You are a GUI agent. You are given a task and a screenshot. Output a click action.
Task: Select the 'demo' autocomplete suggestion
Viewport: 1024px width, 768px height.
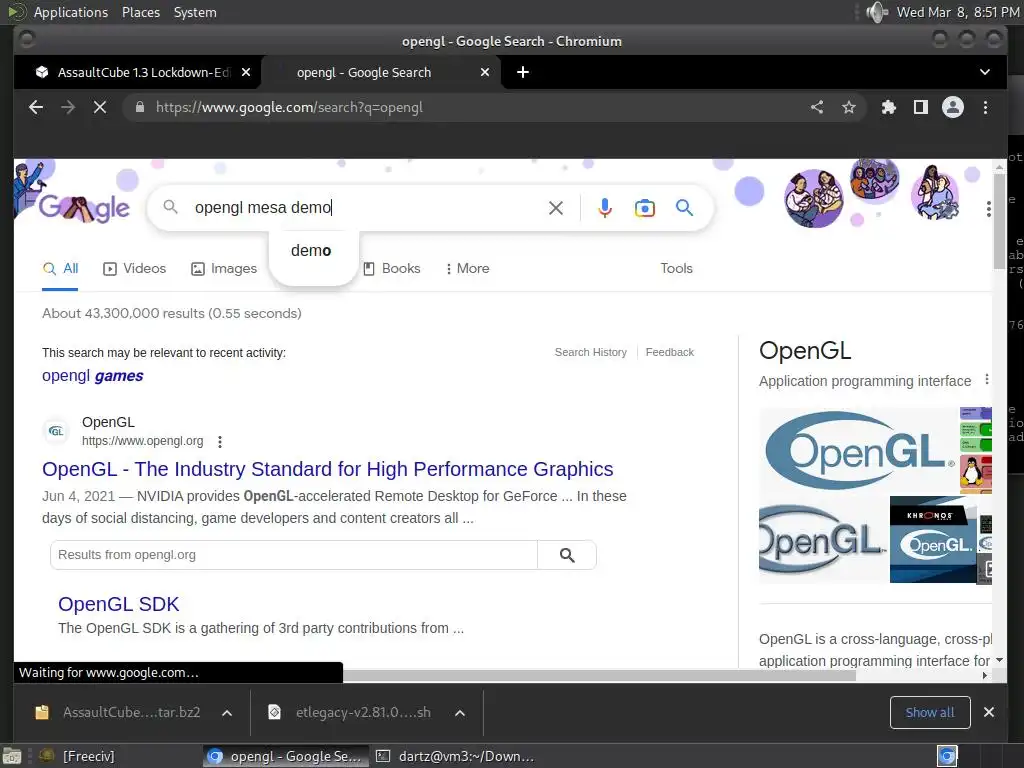coord(312,251)
